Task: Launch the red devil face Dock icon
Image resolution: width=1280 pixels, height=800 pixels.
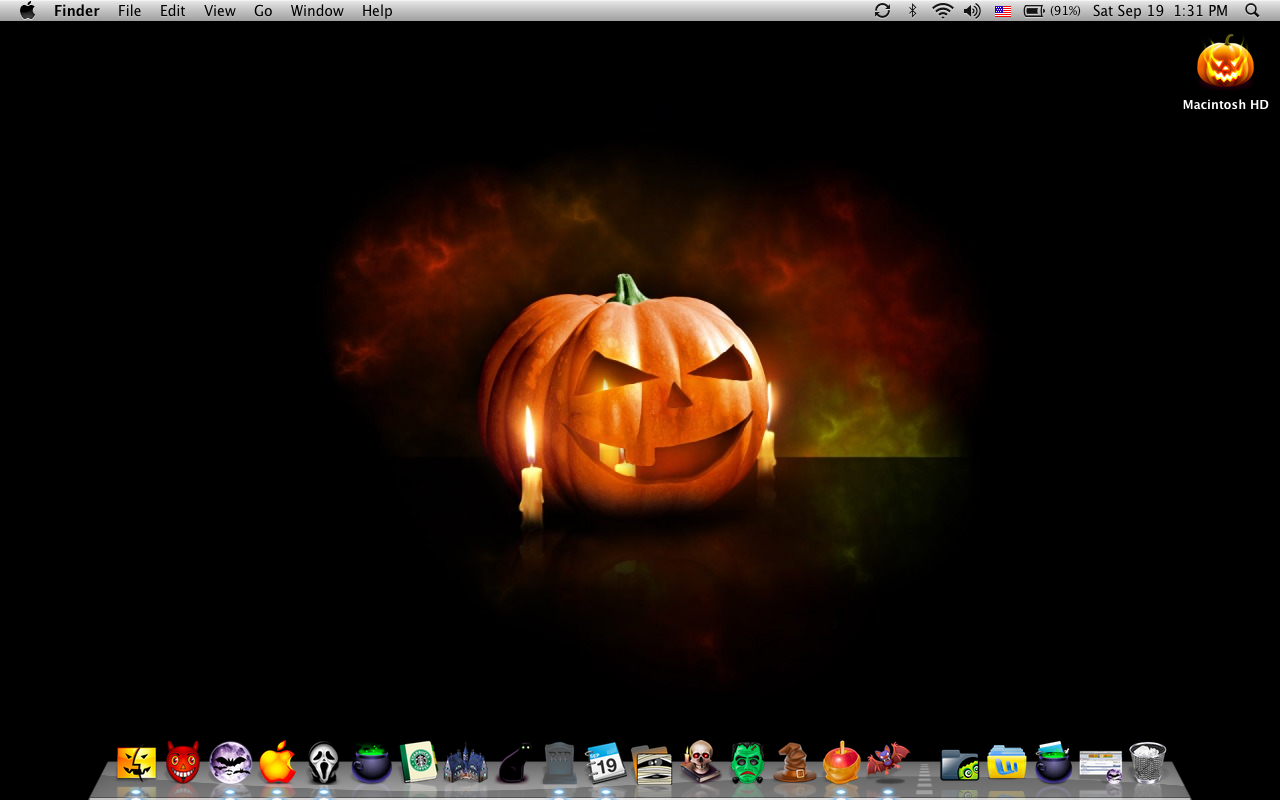Action: (183, 763)
